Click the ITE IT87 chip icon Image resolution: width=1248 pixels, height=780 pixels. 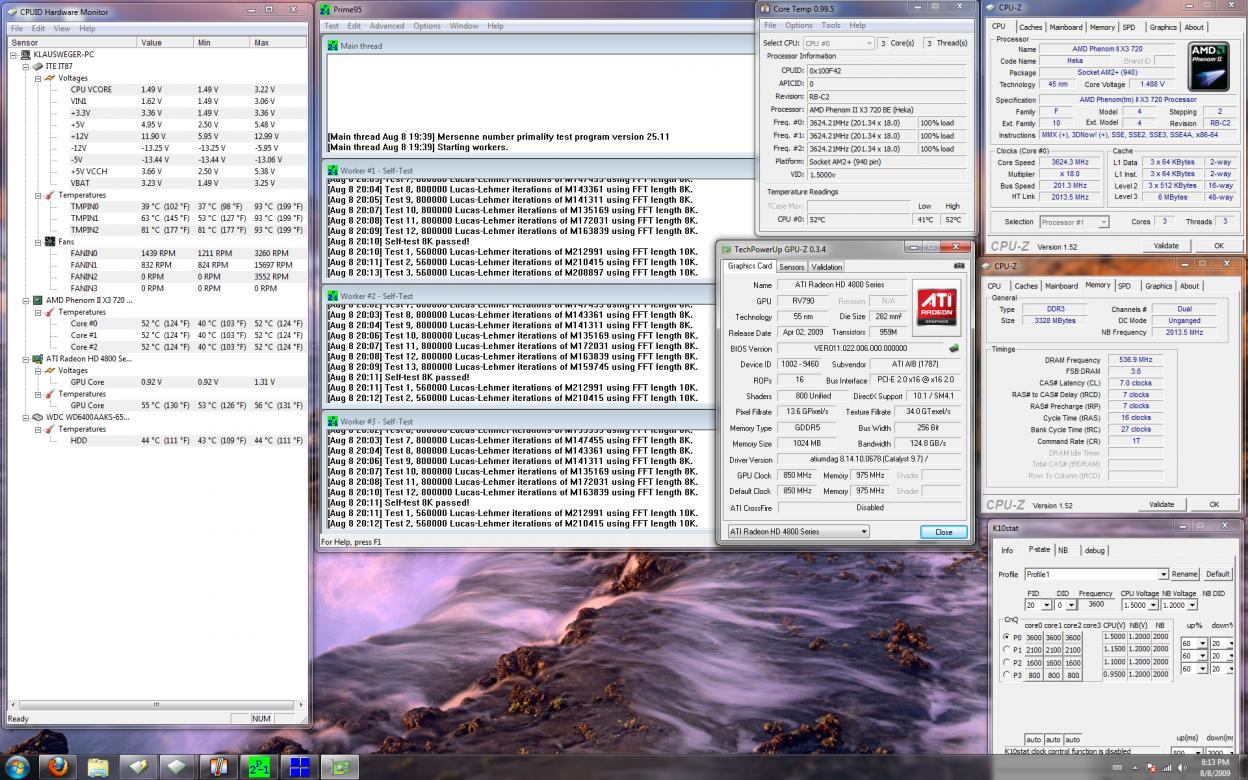[x=37, y=66]
